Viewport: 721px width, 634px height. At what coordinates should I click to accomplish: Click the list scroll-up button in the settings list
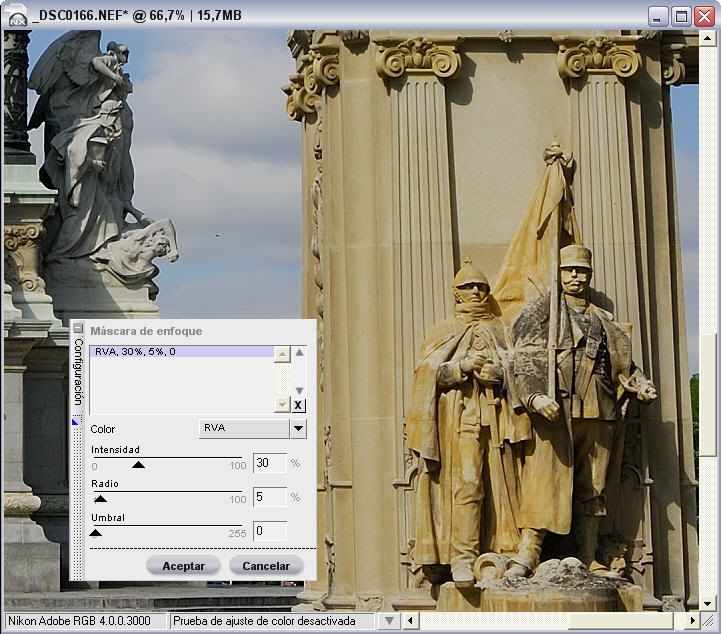pyautogui.click(x=282, y=354)
